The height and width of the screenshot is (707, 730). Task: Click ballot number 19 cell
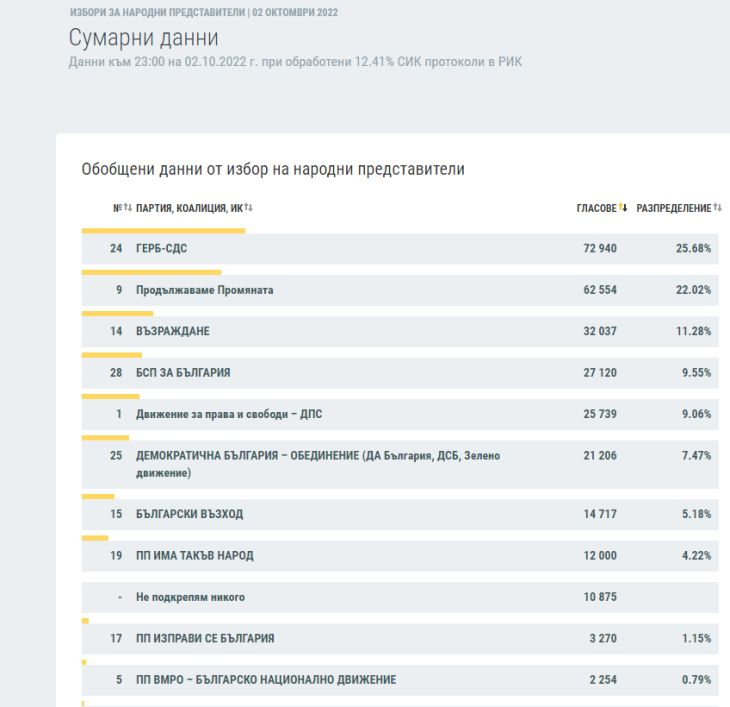point(116,555)
